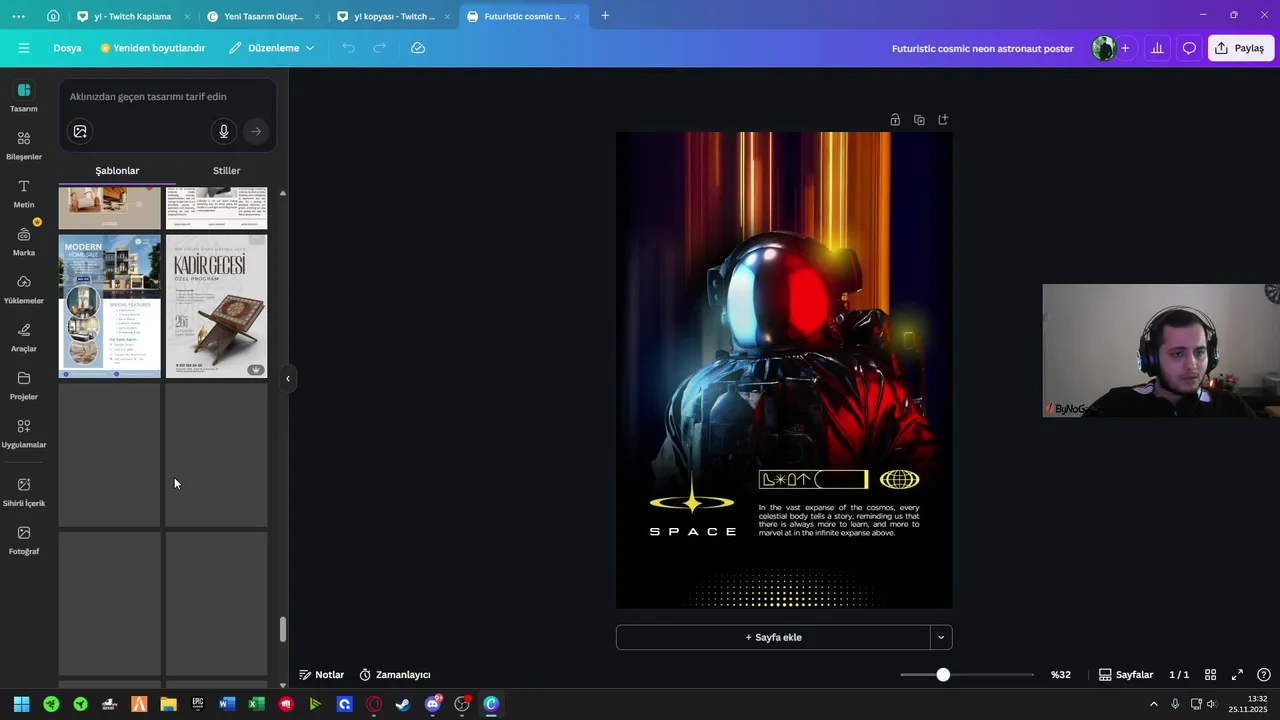
Task: Open the Yüklemeler uploads panel
Action: (x=24, y=289)
